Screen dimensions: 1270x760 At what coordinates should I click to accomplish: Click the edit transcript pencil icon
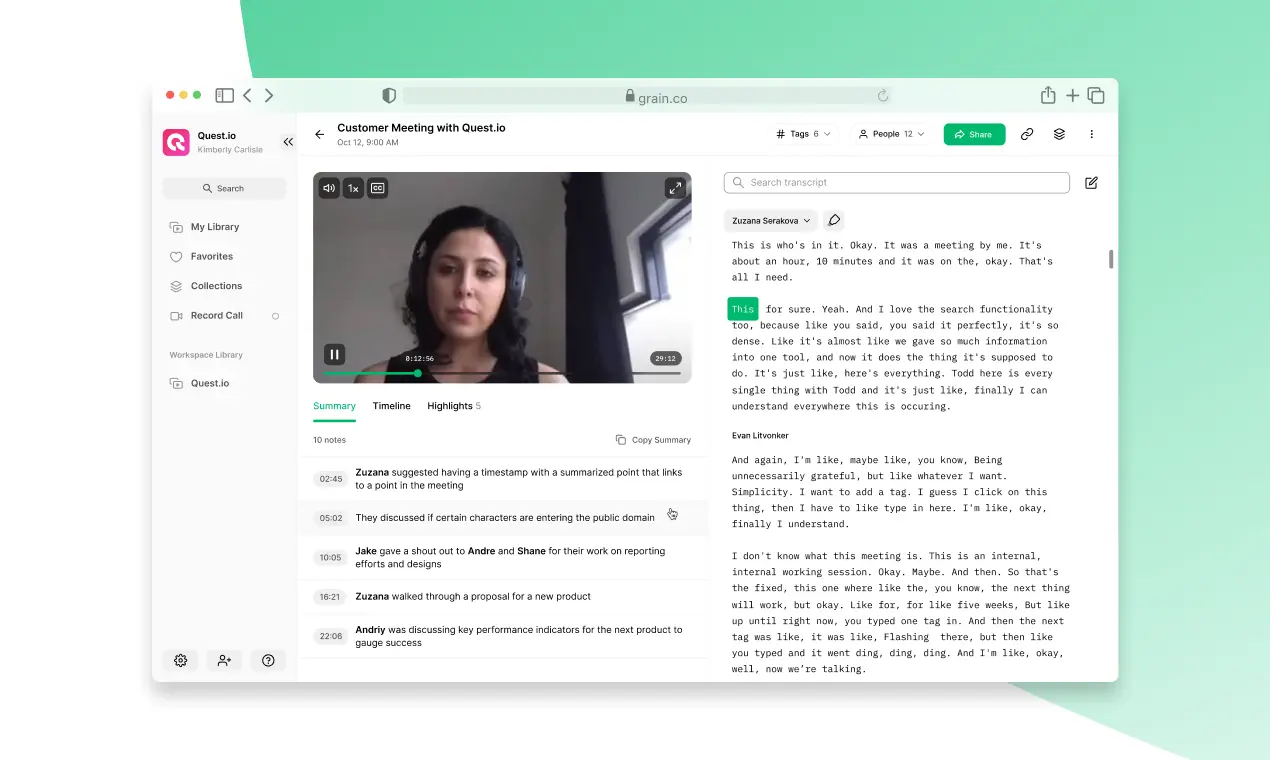pos(1091,183)
